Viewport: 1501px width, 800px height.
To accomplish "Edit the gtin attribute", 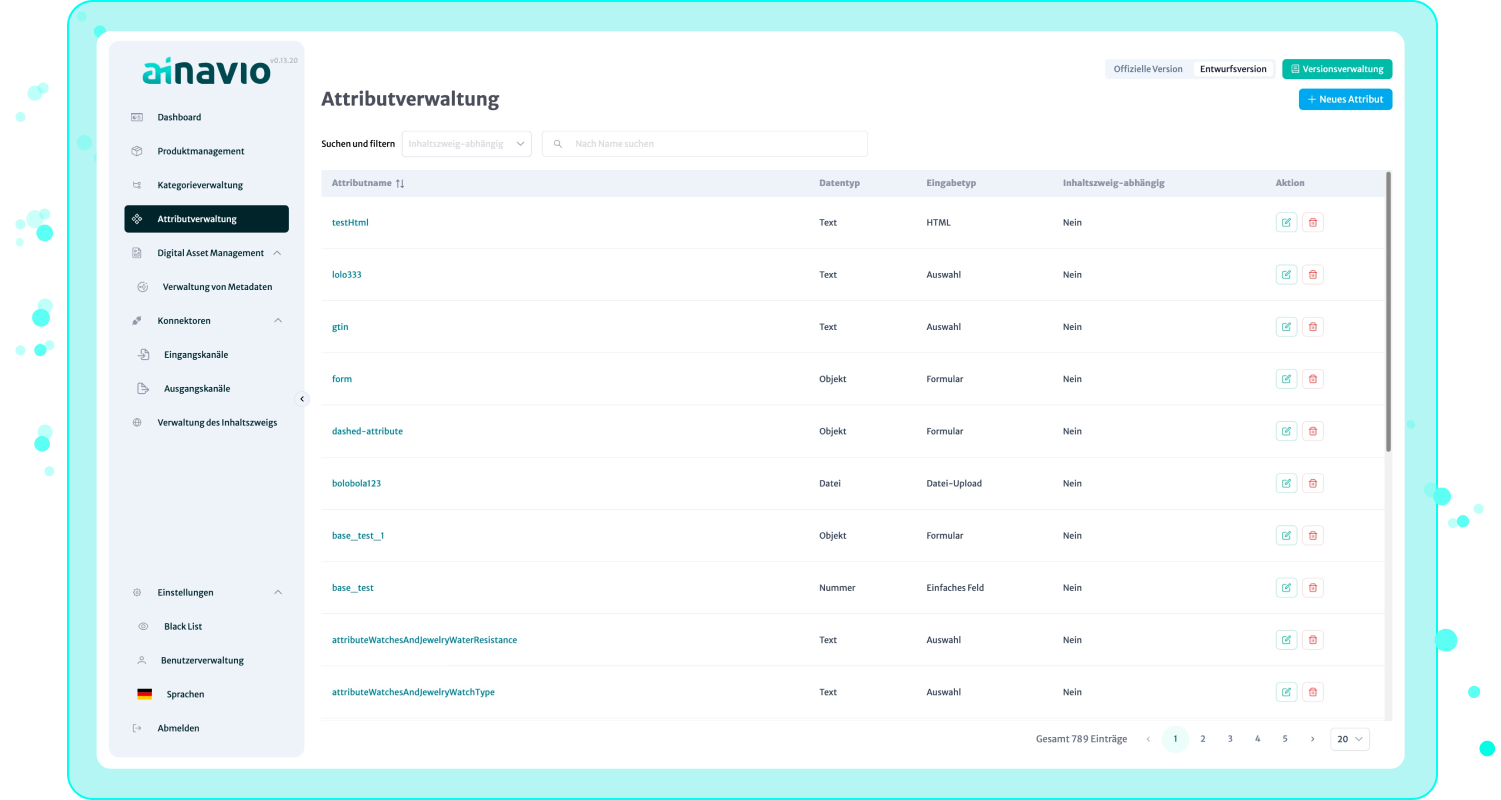I will point(1286,326).
